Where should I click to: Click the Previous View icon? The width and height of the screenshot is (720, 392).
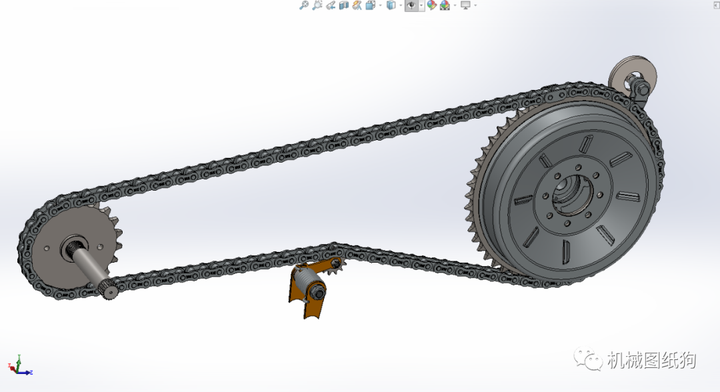click(x=331, y=5)
